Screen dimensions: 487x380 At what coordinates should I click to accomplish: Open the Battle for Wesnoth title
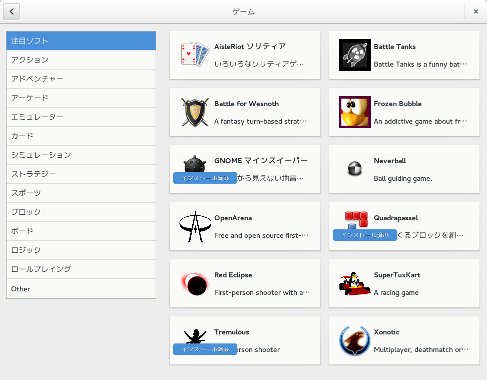247,104
